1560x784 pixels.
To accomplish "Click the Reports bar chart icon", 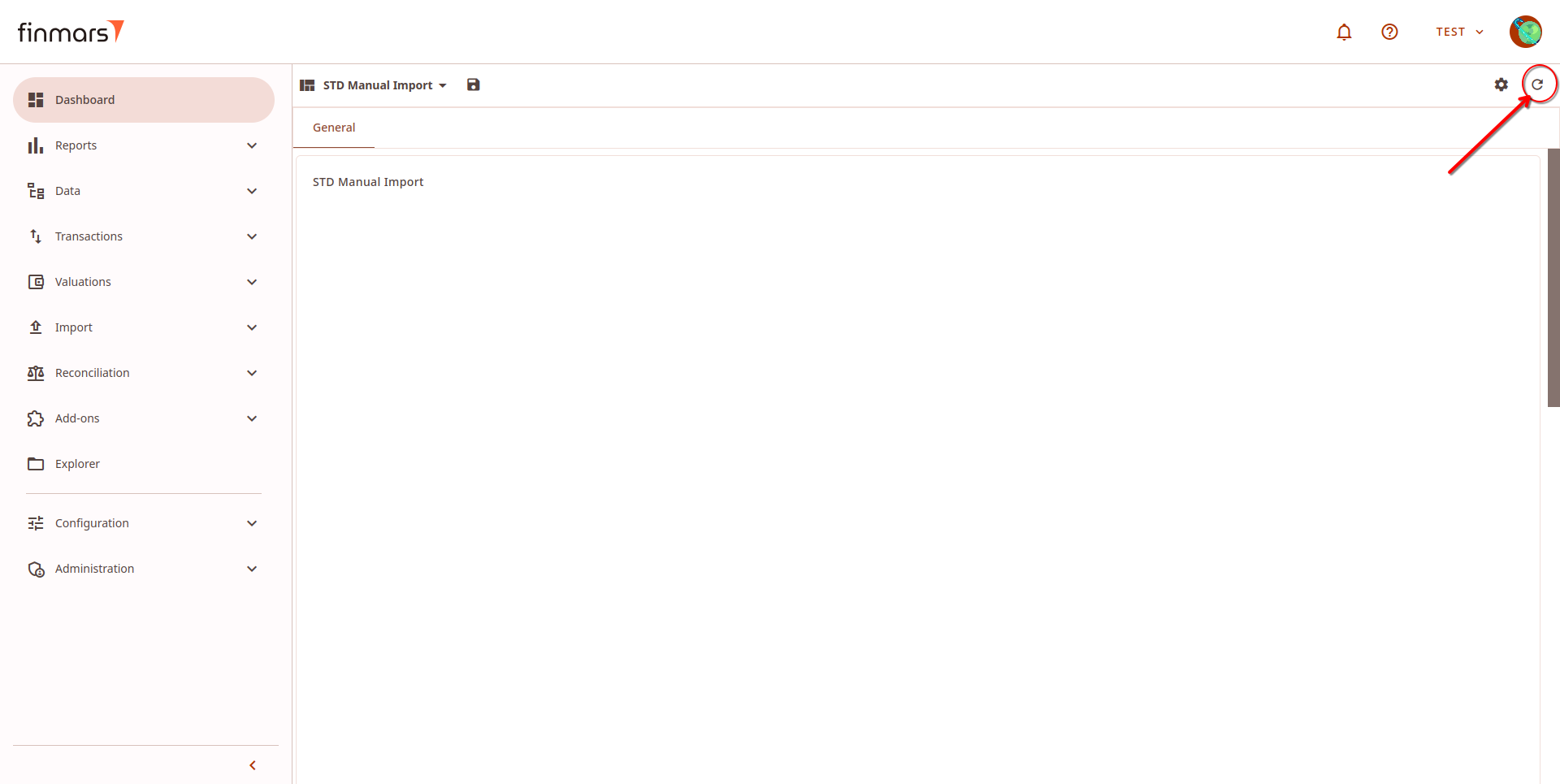I will coord(36,145).
